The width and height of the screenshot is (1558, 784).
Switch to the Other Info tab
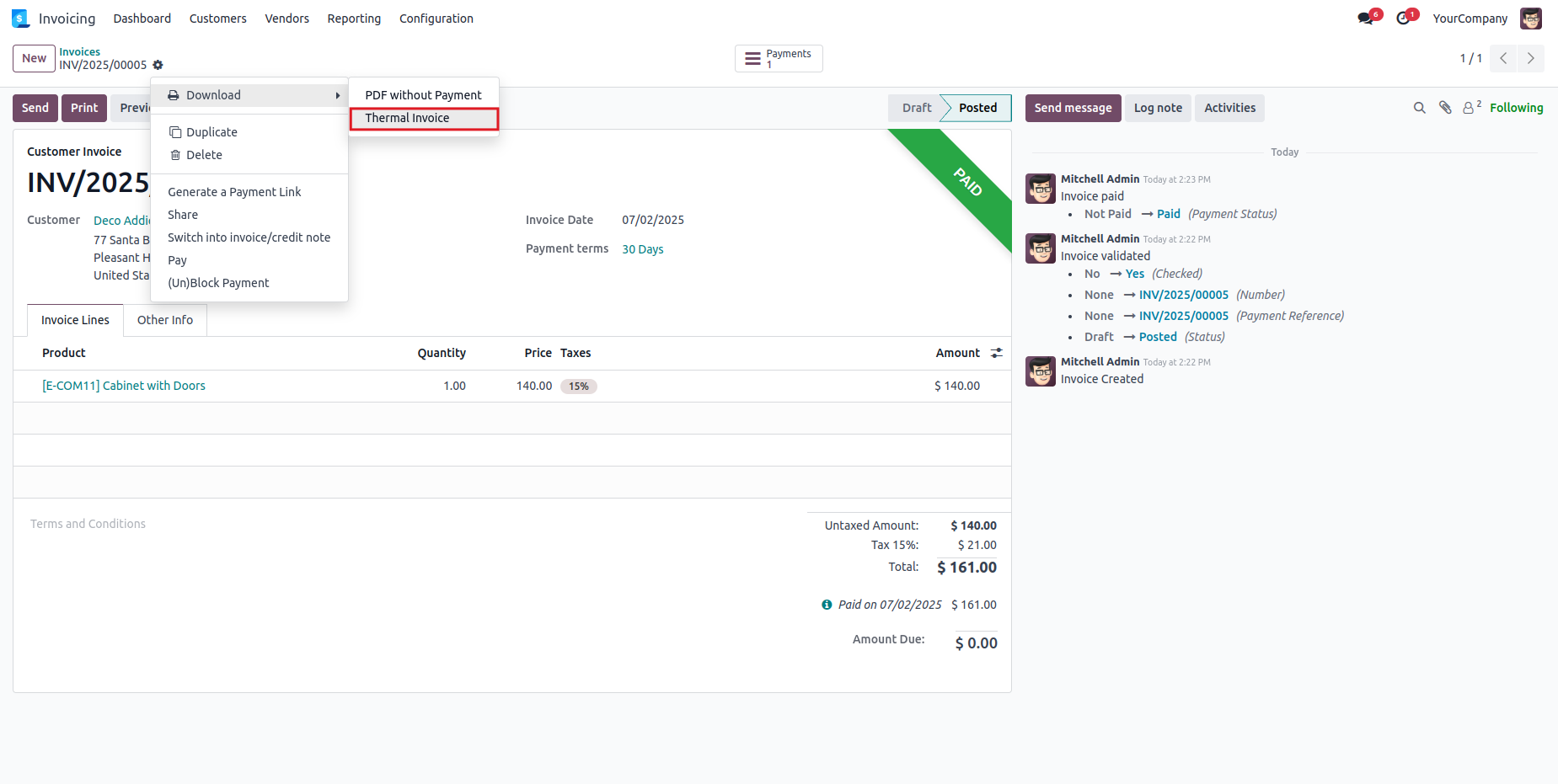coord(165,320)
